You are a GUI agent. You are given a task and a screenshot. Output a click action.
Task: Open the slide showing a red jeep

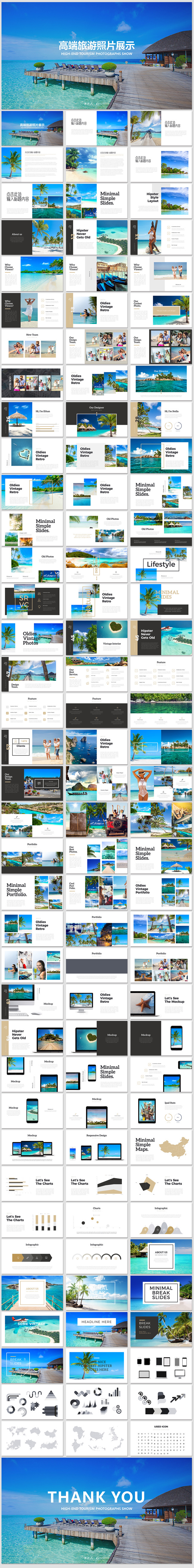tap(97, 820)
